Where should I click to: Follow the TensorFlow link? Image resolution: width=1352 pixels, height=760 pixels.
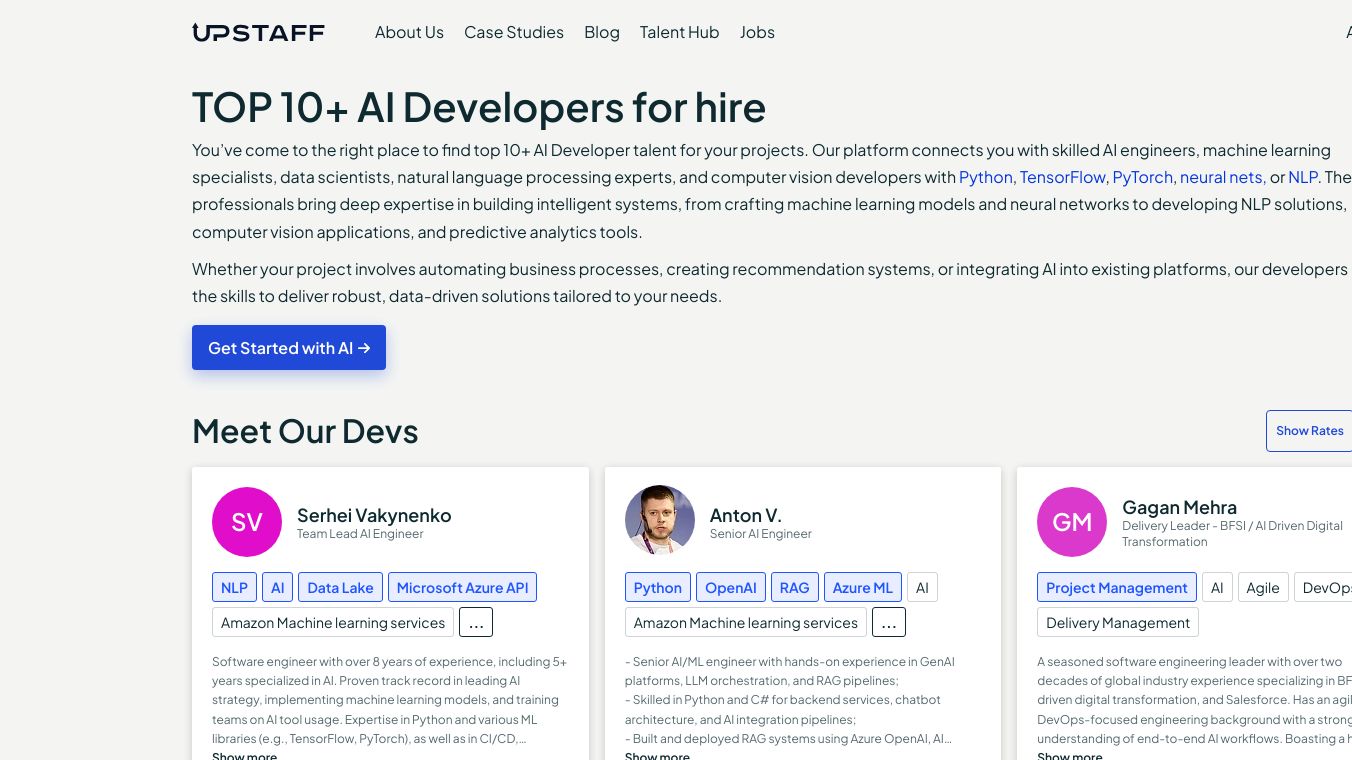(1063, 177)
